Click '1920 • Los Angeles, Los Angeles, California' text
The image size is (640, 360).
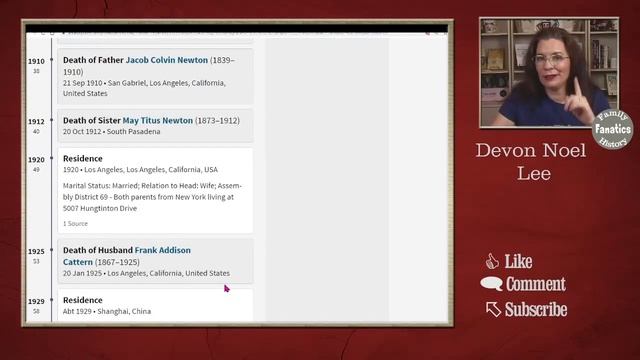(140, 169)
